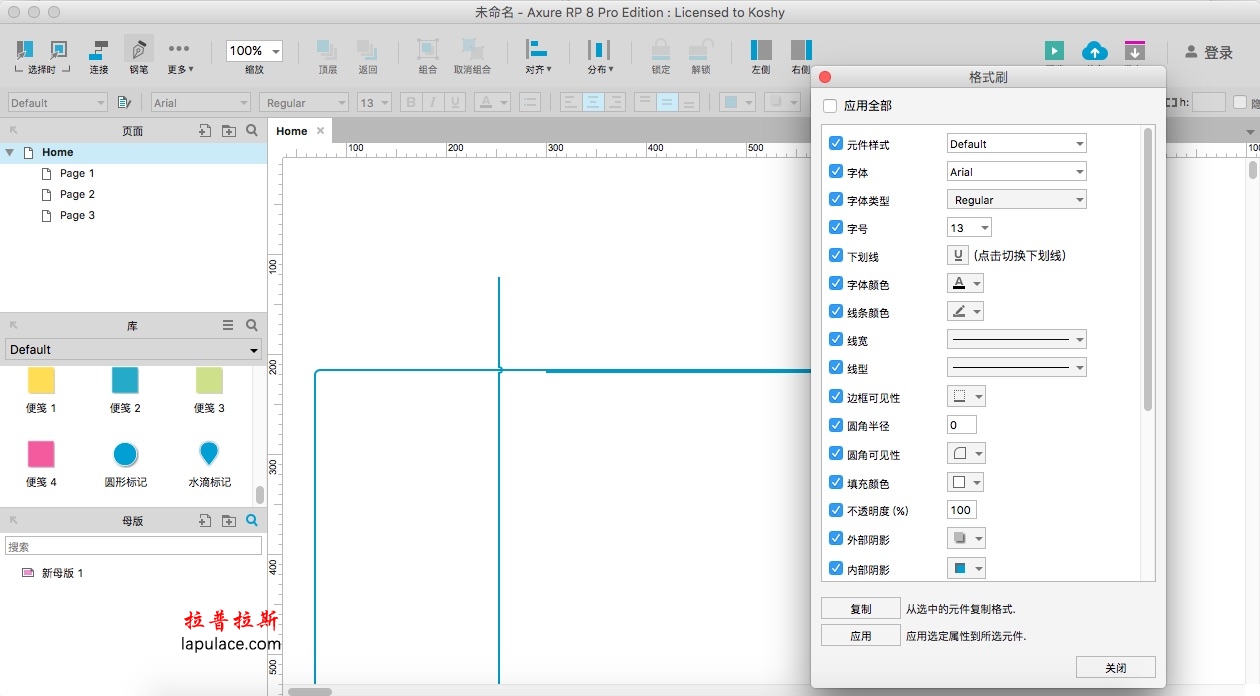The height and width of the screenshot is (696, 1260).
Task: Toggle the left (左侧) panel icon
Action: [761, 50]
